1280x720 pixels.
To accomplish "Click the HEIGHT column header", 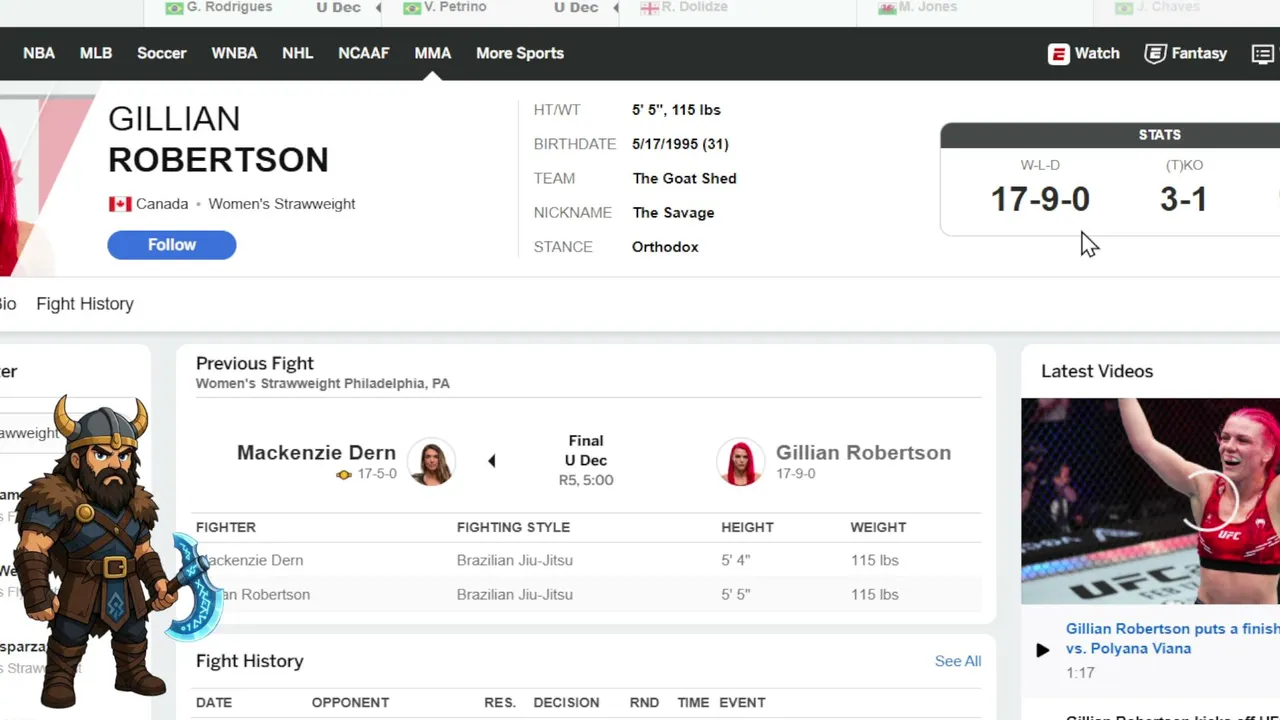I will [x=747, y=527].
